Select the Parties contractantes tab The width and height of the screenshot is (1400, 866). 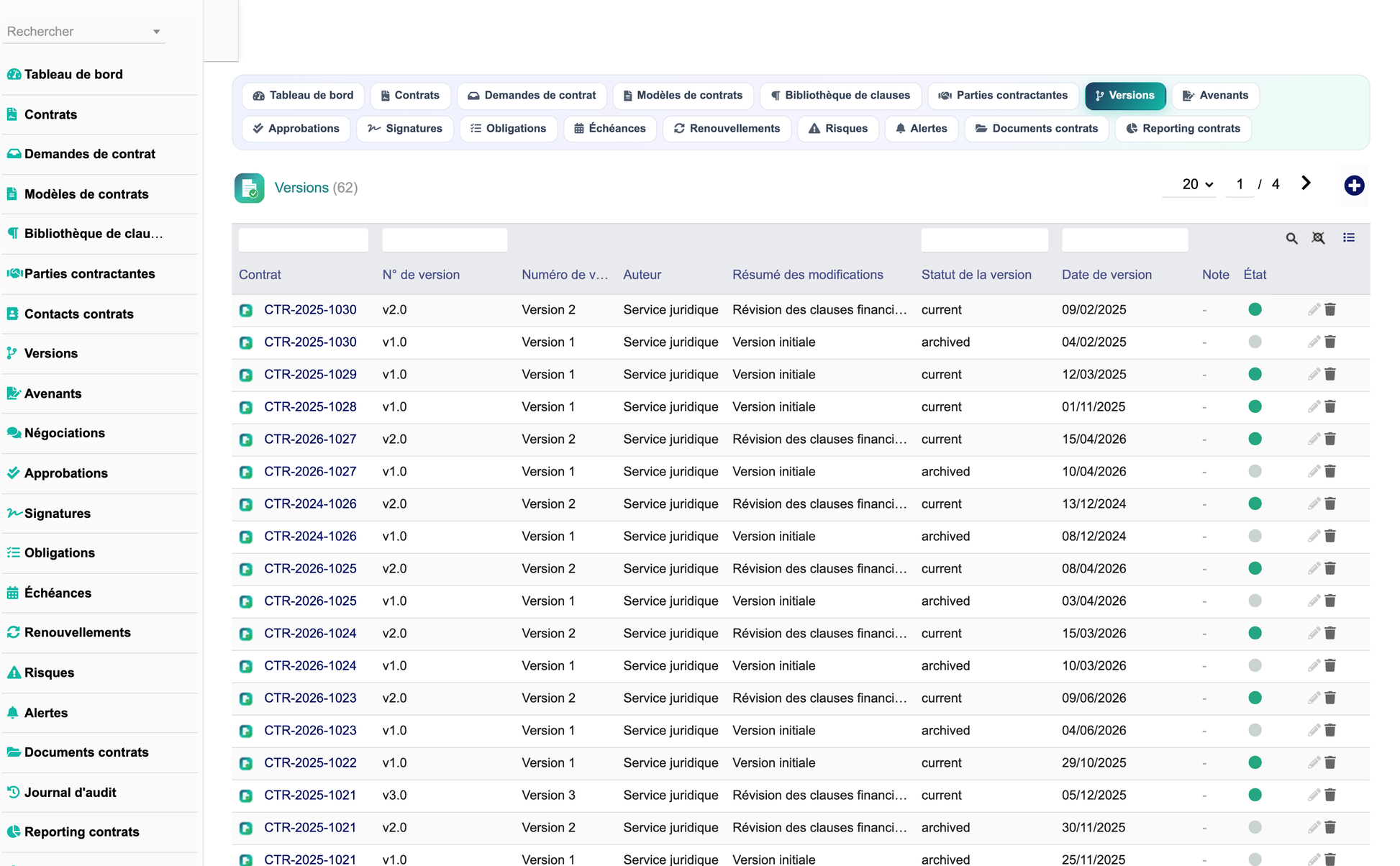[1003, 95]
